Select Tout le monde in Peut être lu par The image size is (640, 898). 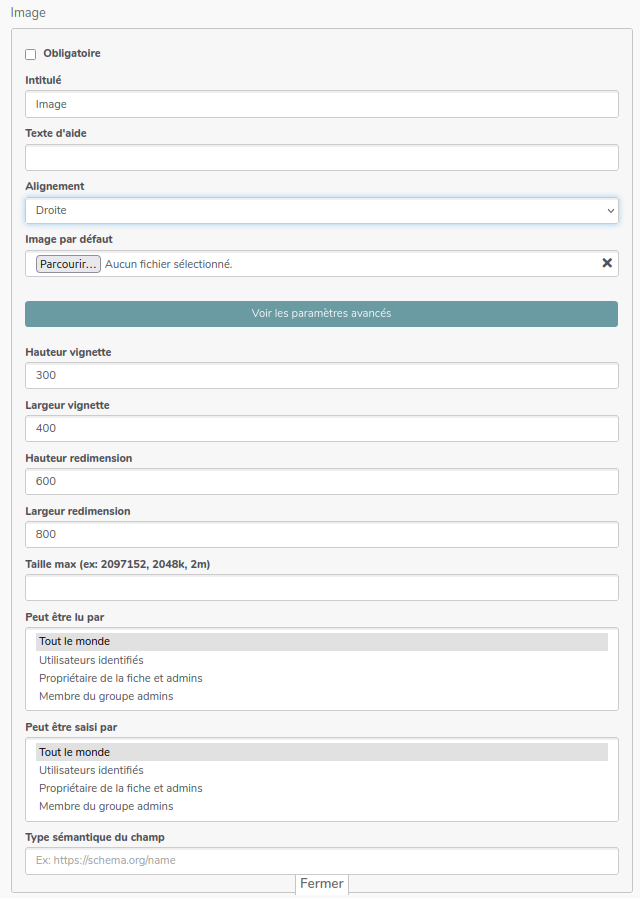tap(75, 642)
